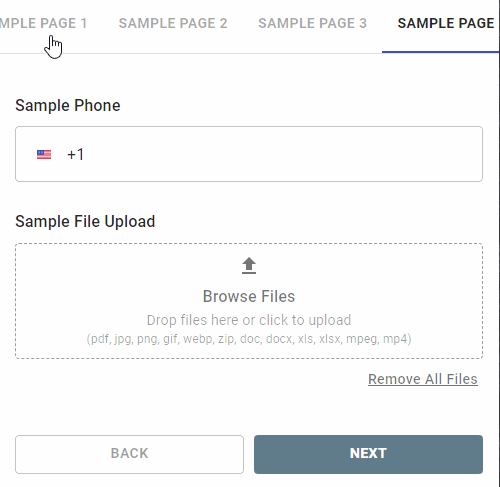Click the upload arrow icon
500x487 pixels.
pos(249,266)
